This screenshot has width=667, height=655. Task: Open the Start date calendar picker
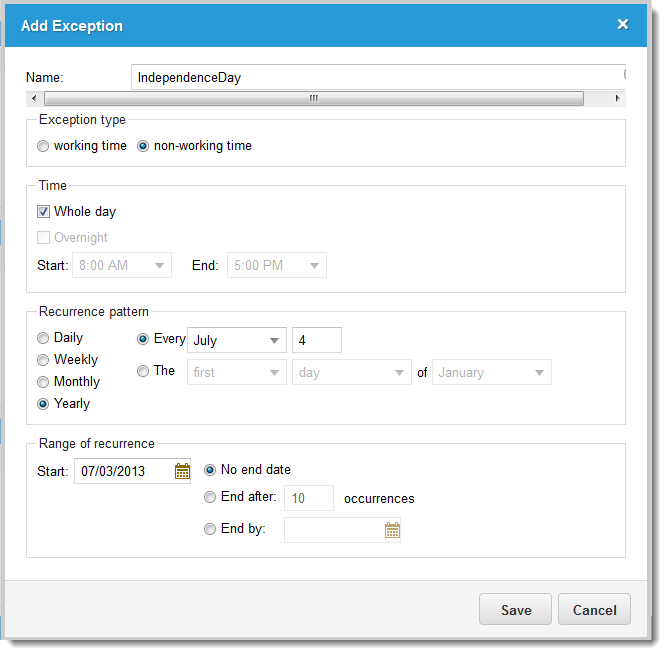tap(182, 471)
